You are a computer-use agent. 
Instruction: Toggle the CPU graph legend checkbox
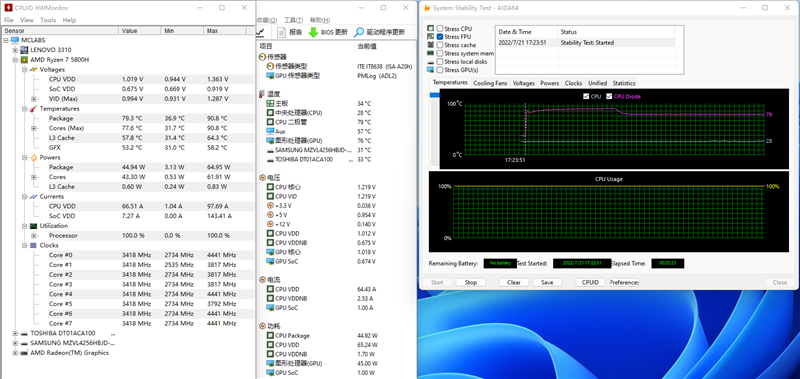586,96
